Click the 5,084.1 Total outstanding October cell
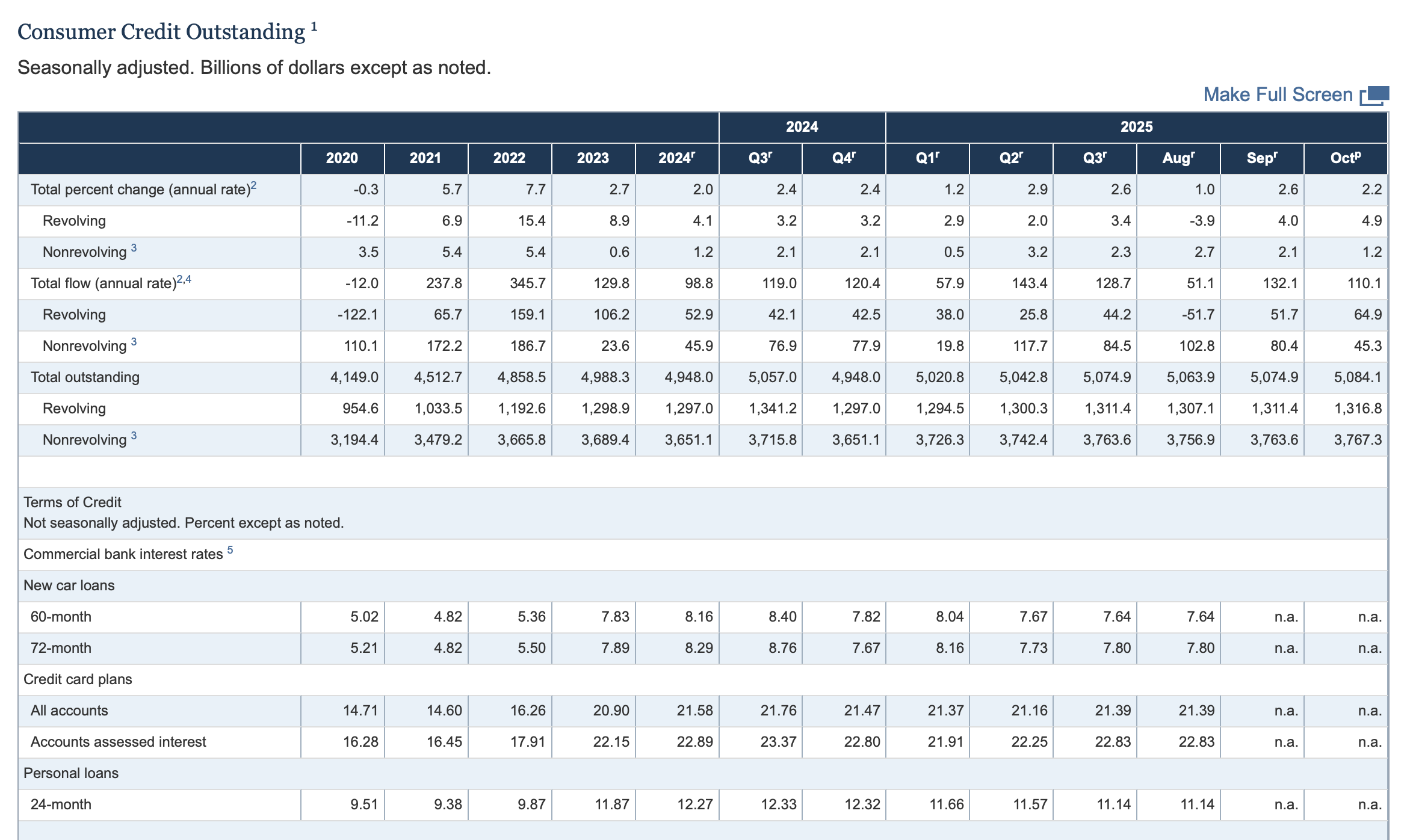The image size is (1413, 840). (1357, 377)
